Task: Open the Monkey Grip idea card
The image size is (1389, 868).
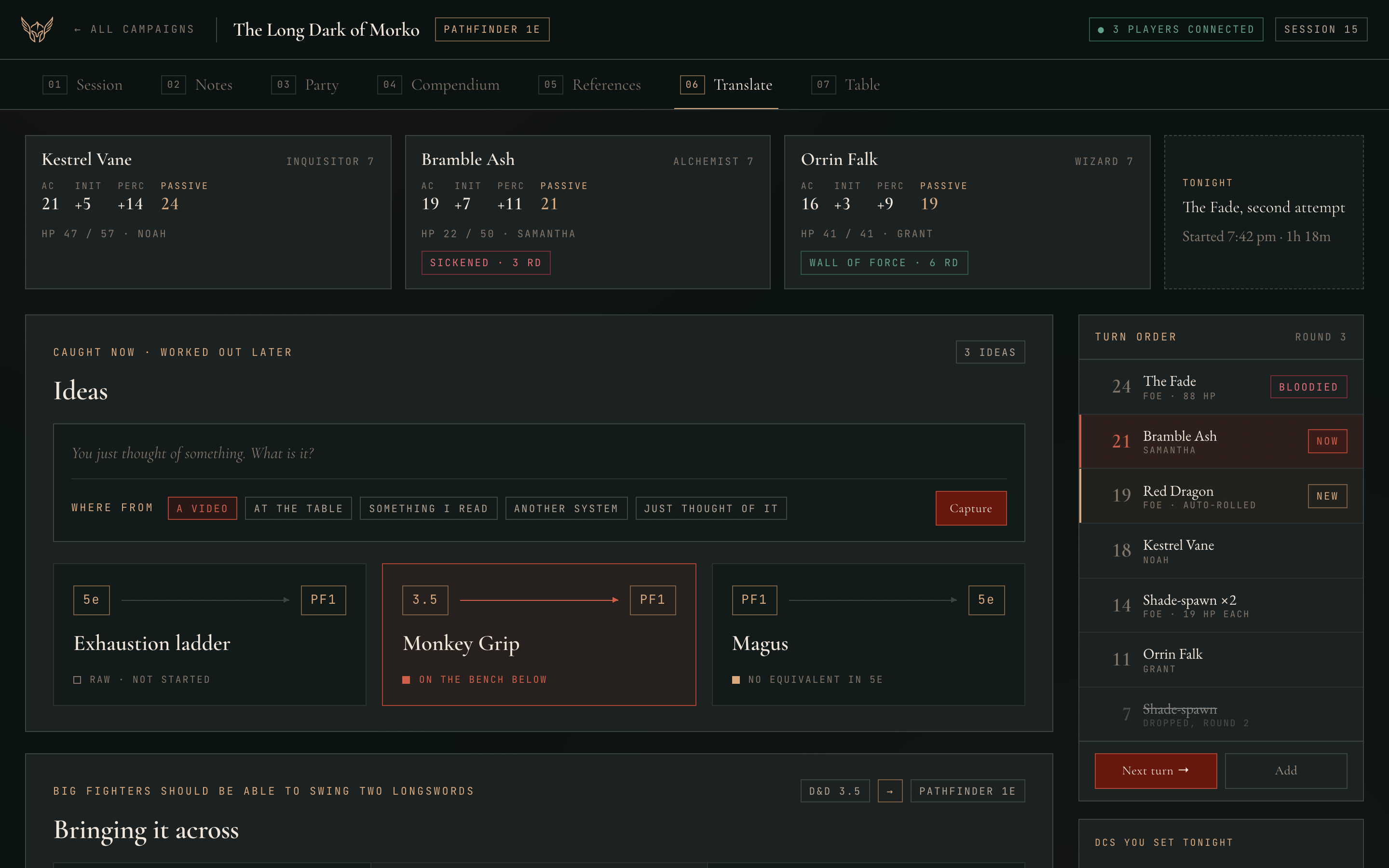Action: (539, 634)
